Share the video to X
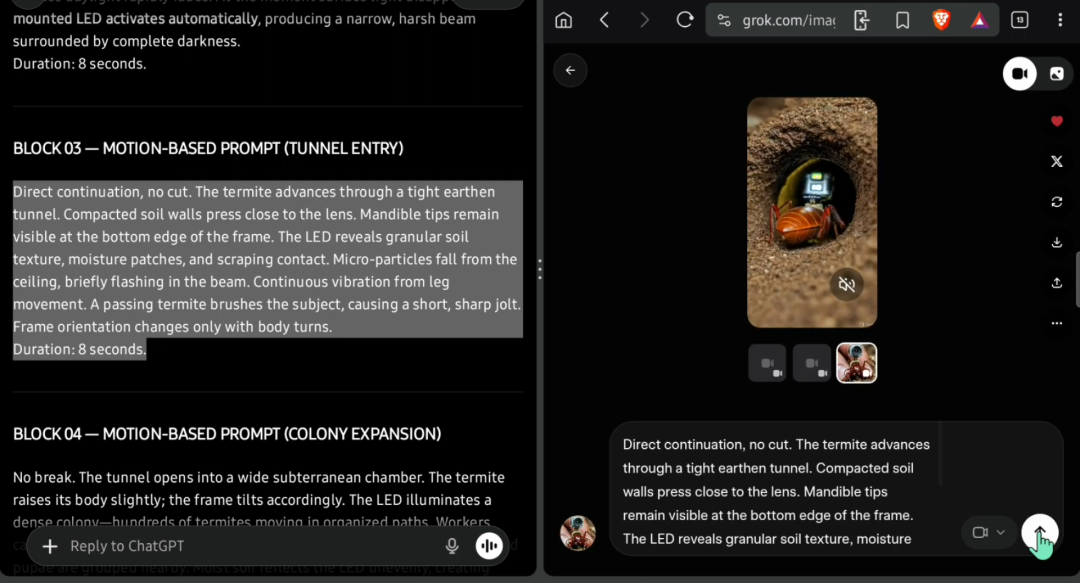The height and width of the screenshot is (583, 1080). pos(1057,161)
